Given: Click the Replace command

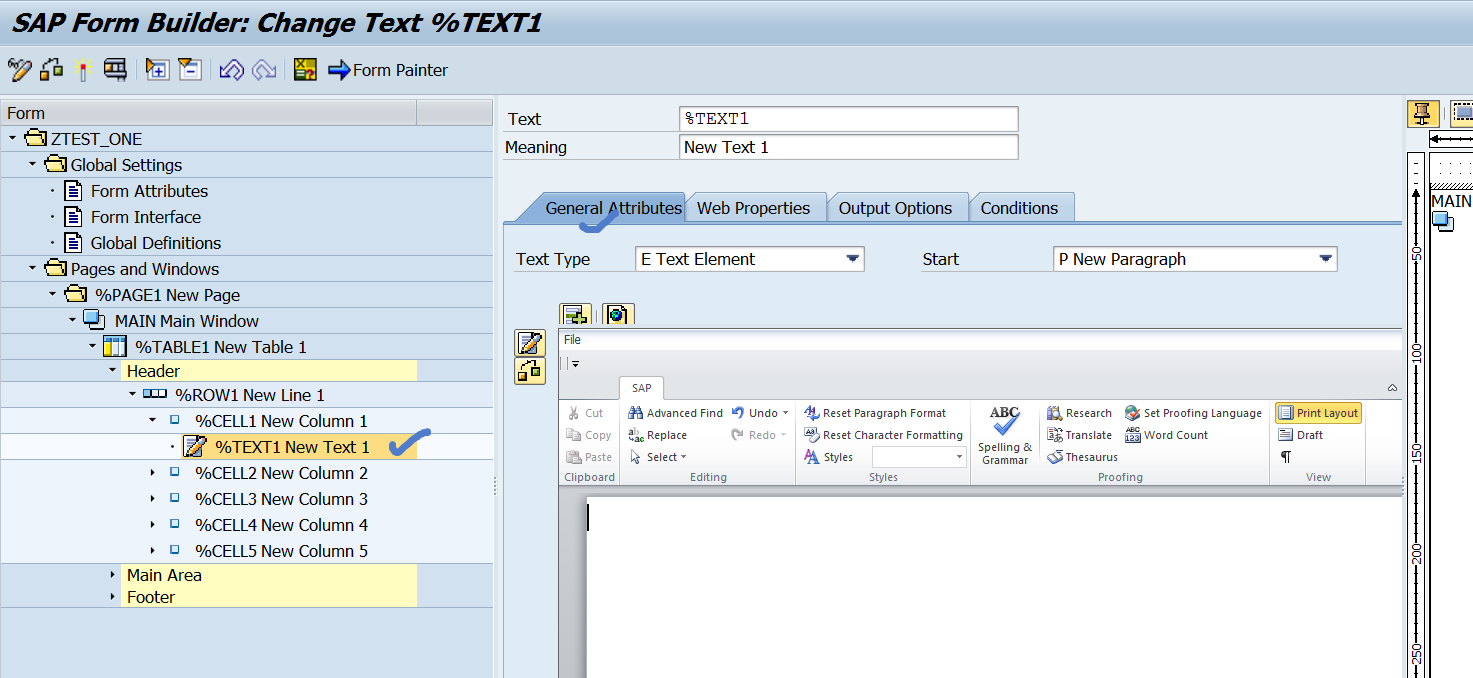Looking at the screenshot, I should click(657, 435).
